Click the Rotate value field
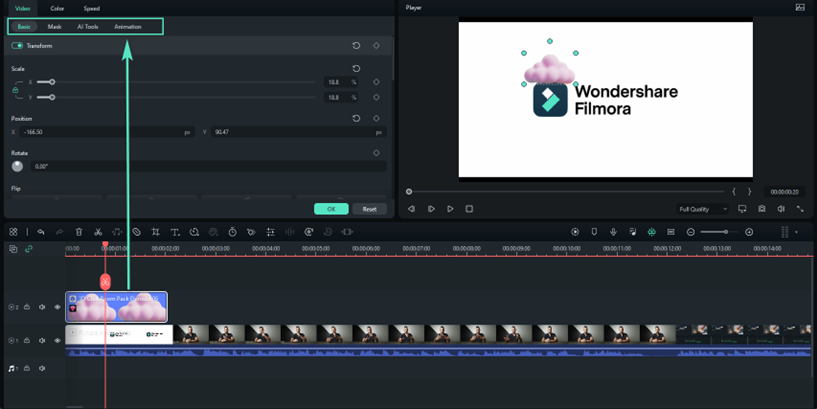 point(208,166)
